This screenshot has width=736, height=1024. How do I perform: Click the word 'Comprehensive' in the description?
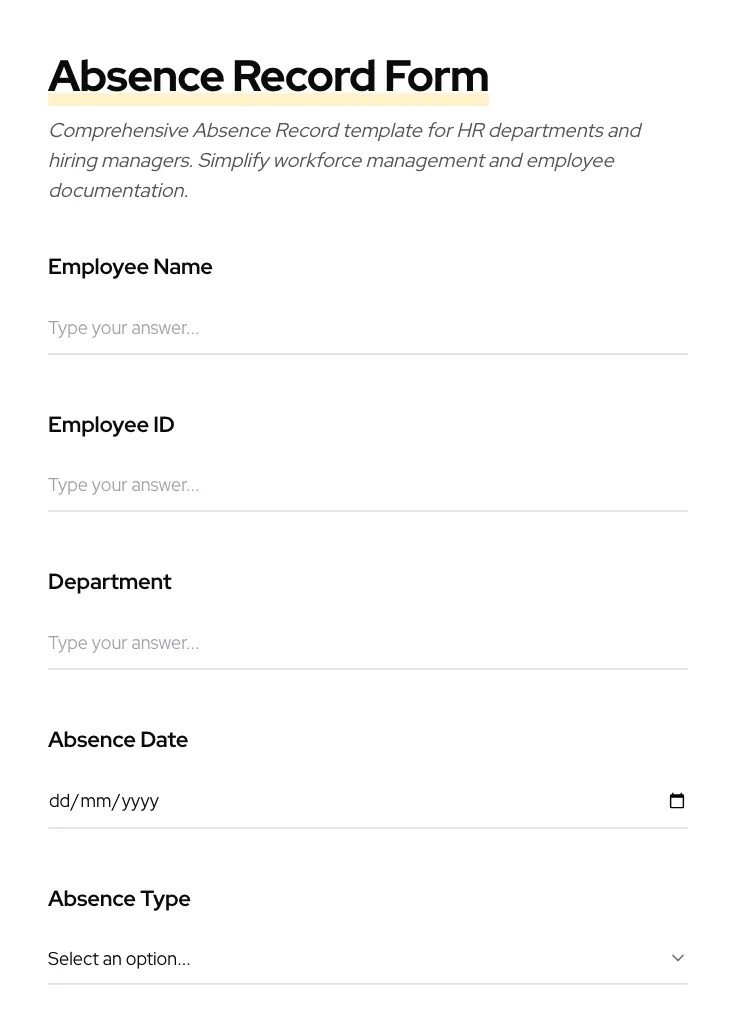tap(118, 131)
